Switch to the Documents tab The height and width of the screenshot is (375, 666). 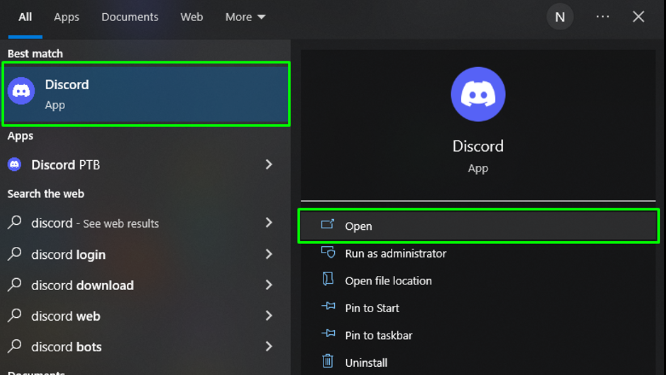[x=130, y=17]
